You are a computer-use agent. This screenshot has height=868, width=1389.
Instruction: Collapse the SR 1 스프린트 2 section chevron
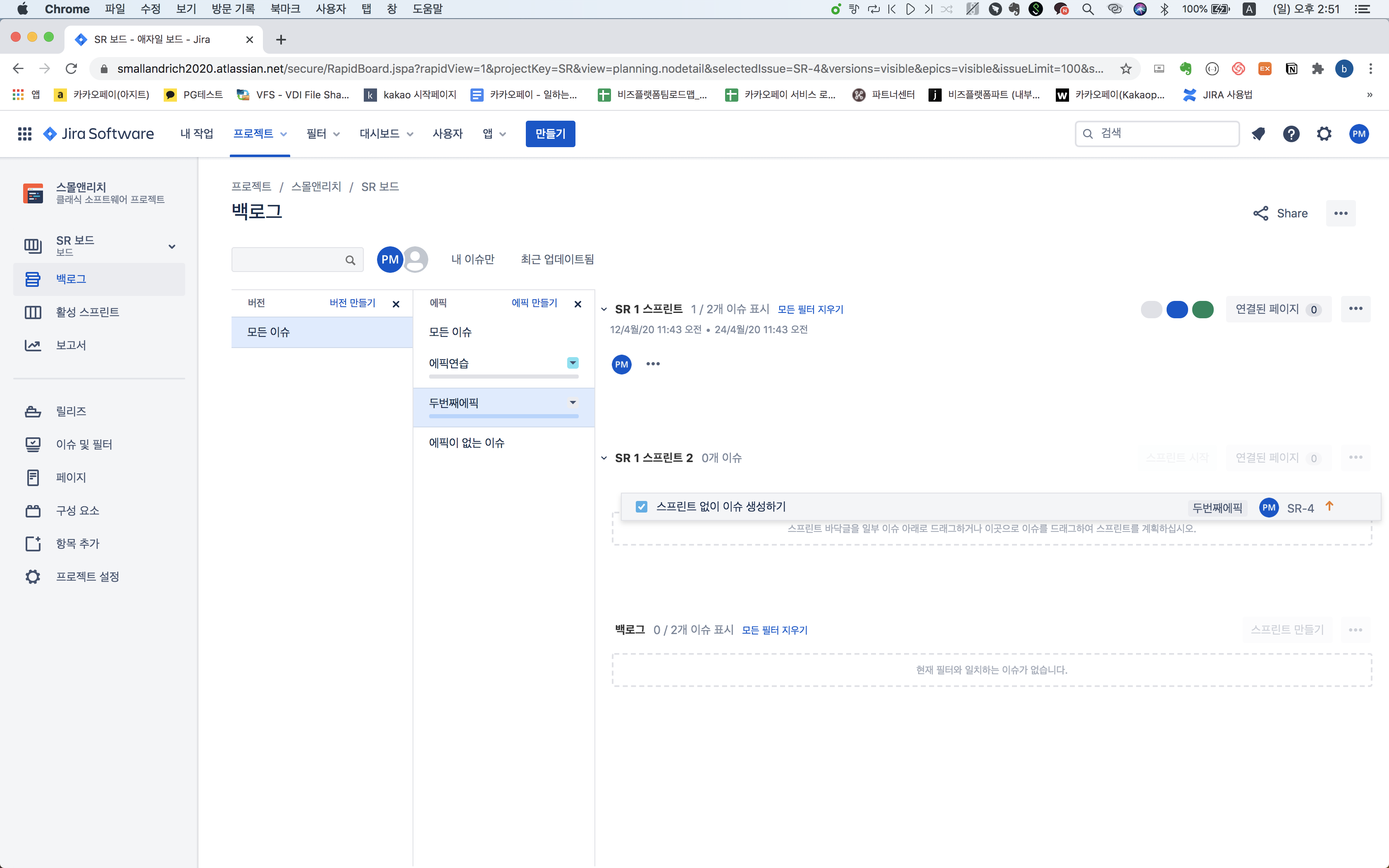tap(604, 458)
